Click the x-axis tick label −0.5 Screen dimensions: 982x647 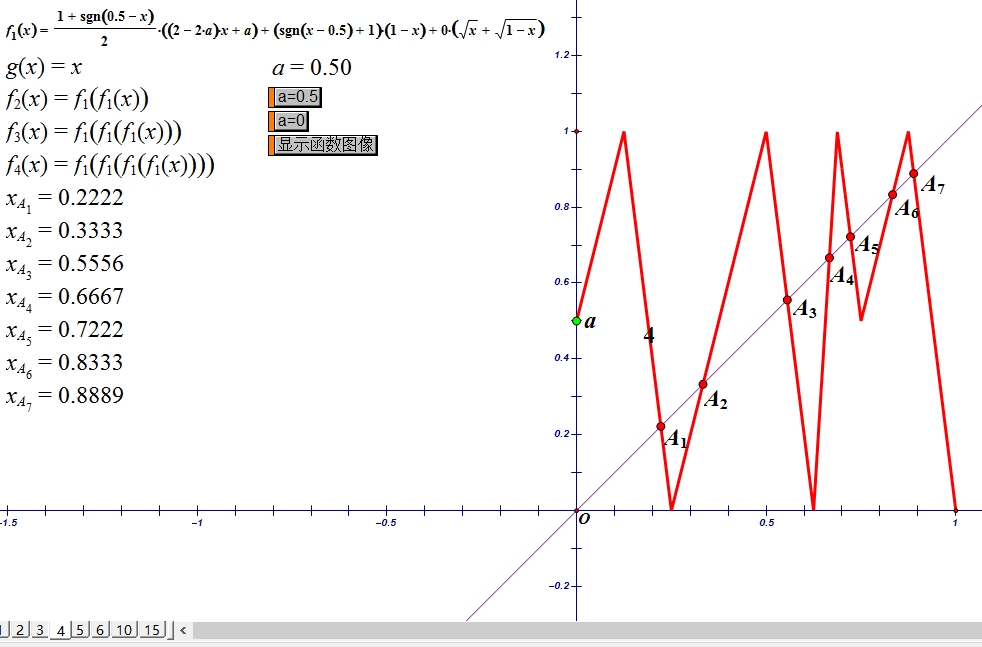click(x=386, y=522)
